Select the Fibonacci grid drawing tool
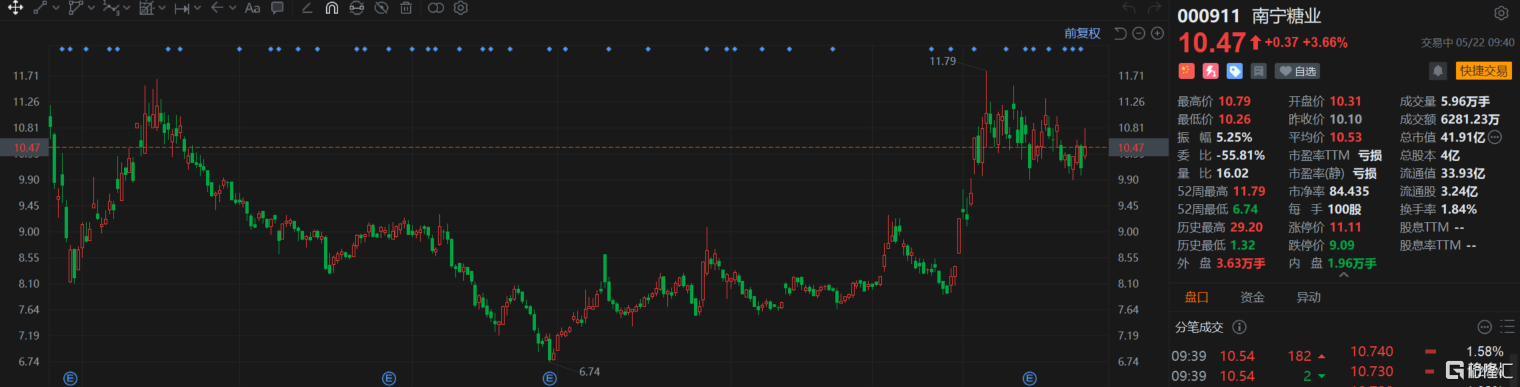The height and width of the screenshot is (387, 1520). (x=146, y=8)
